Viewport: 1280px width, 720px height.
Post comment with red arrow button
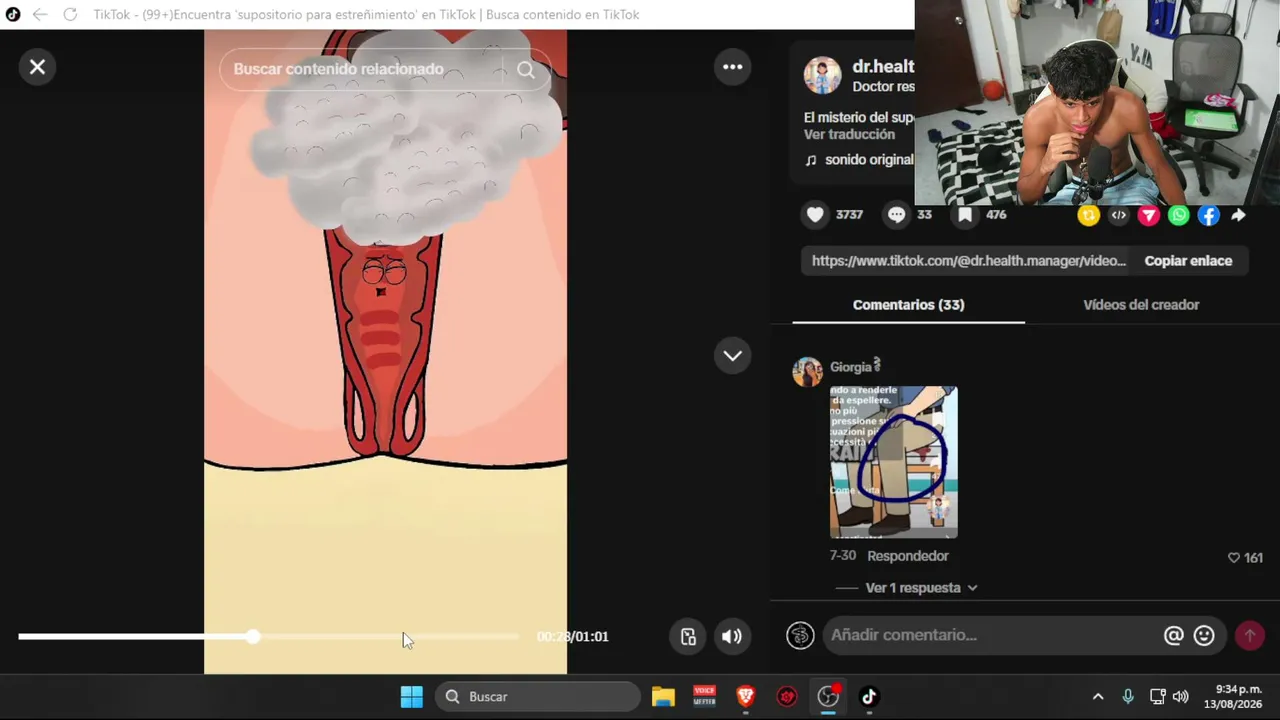tap(1249, 635)
